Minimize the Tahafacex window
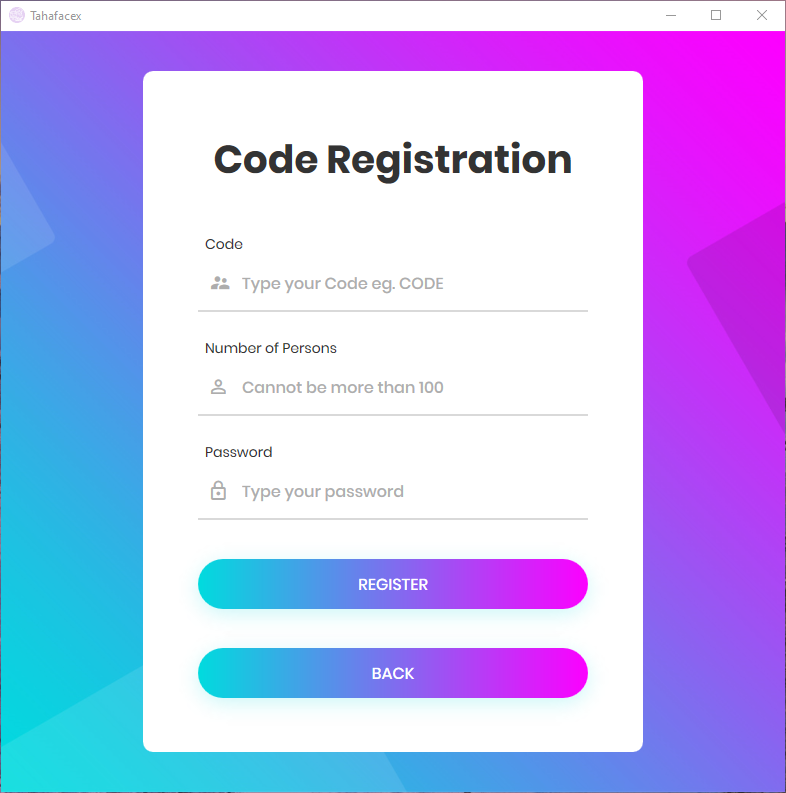The height and width of the screenshot is (793, 786). coord(671,15)
